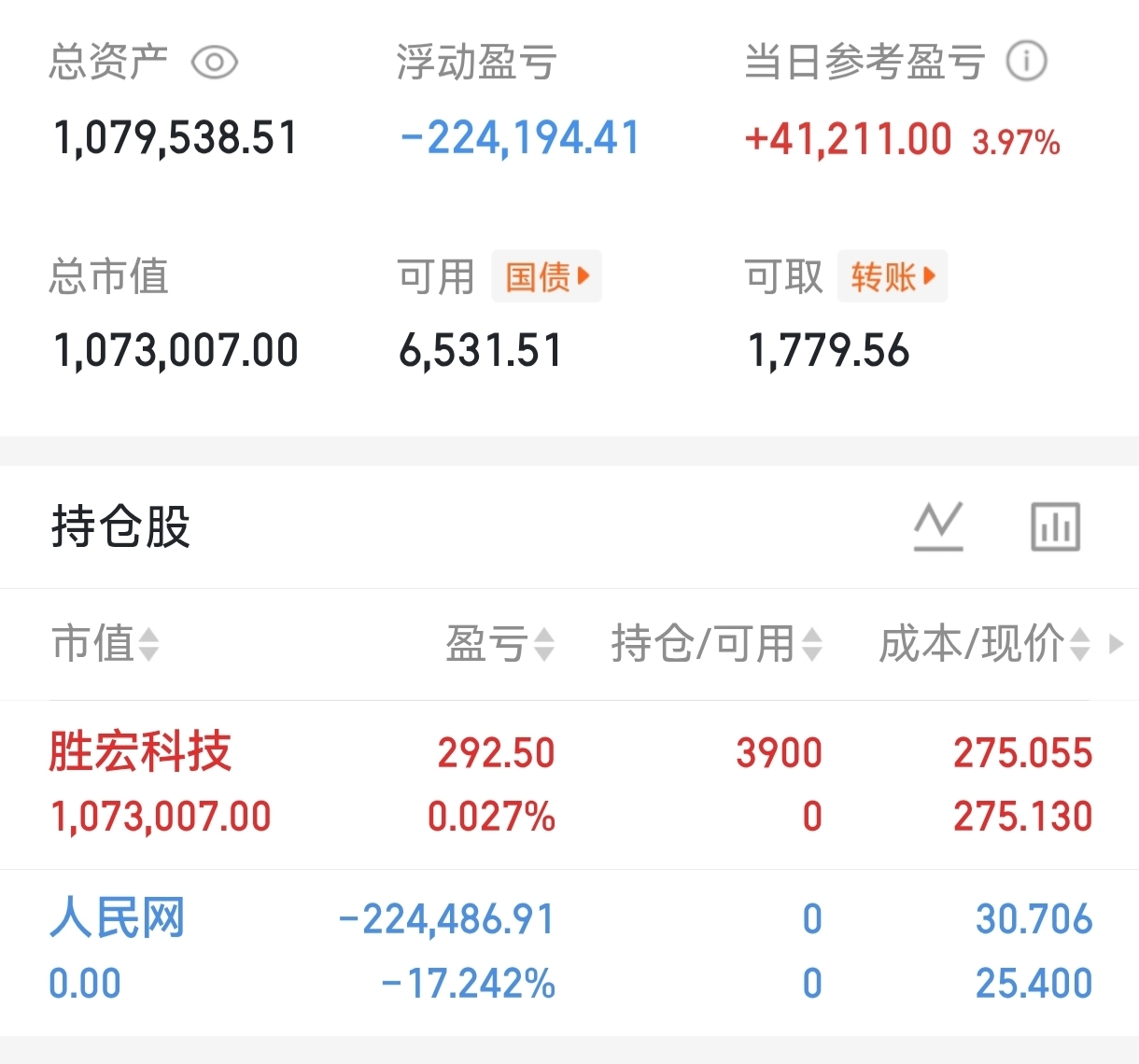Sort holdings by 成本/现价 column

(984, 644)
